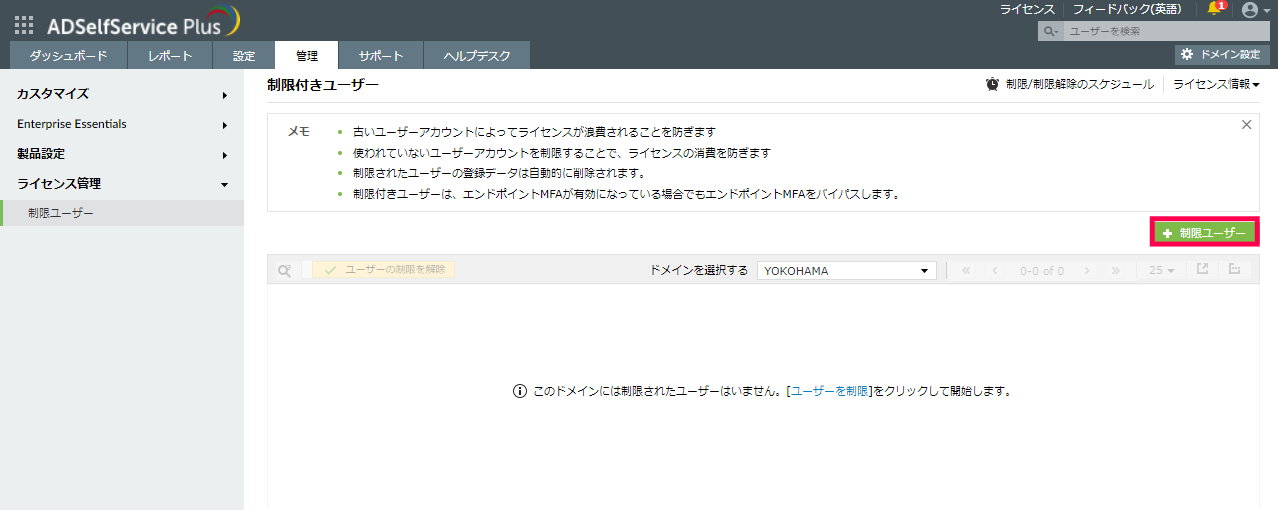Click the 0-0 of 0 pagination text
Image resolution: width=1278 pixels, height=510 pixels.
point(1041,271)
